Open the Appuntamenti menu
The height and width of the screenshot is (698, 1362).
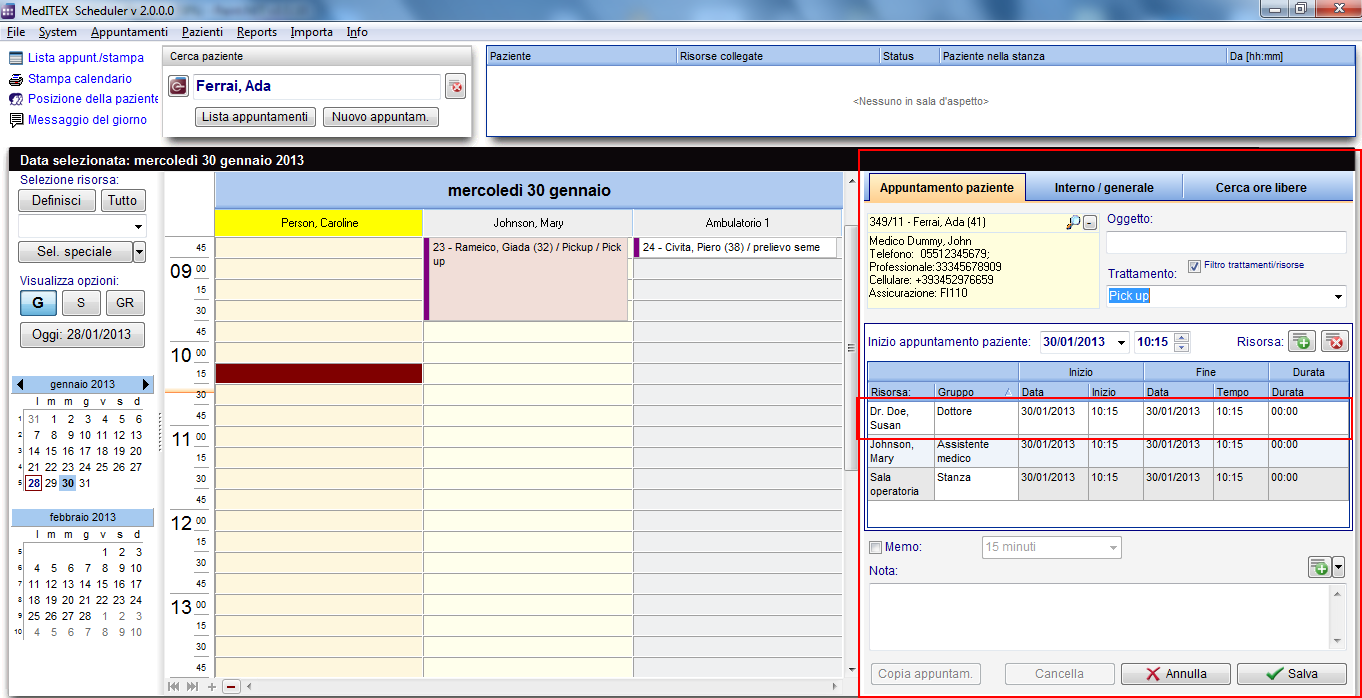pos(129,32)
